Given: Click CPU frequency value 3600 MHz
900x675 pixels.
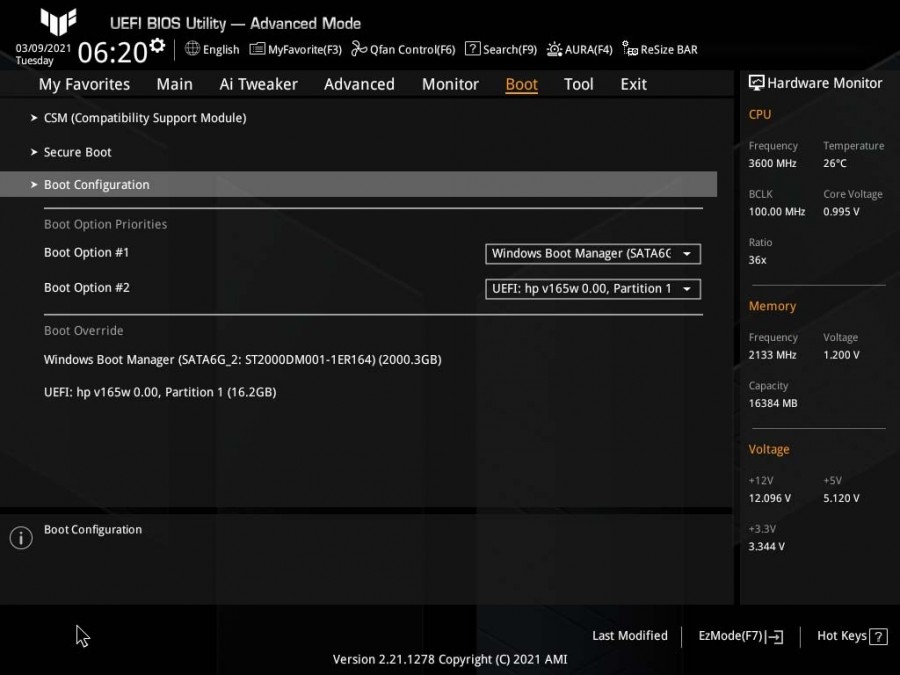Looking at the screenshot, I should pos(772,164).
